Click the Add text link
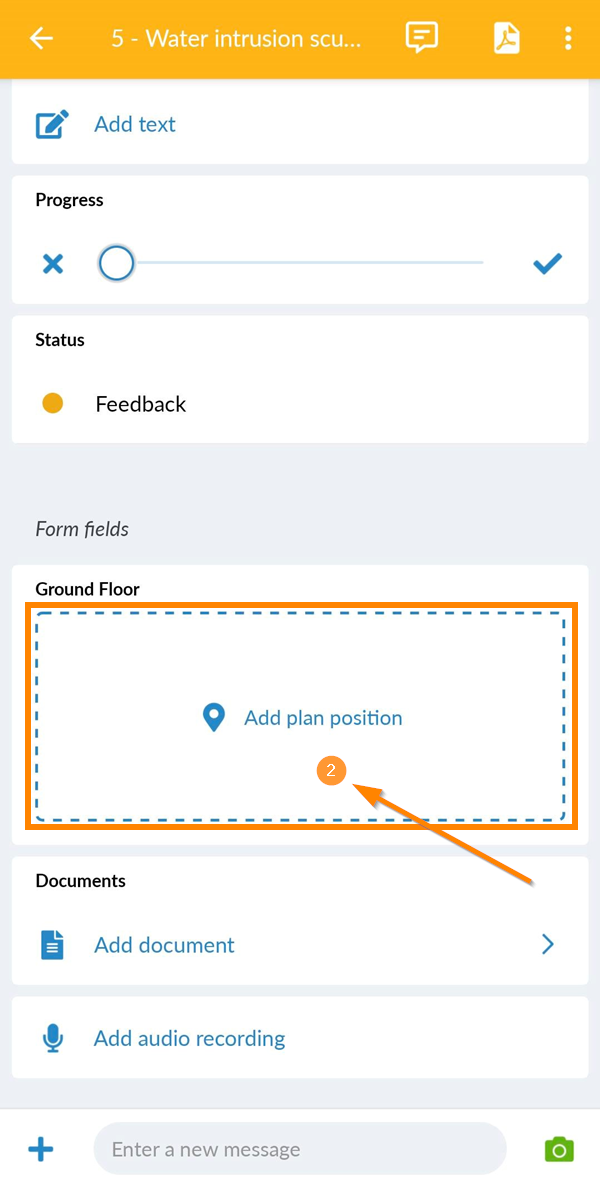 pyautogui.click(x=135, y=125)
